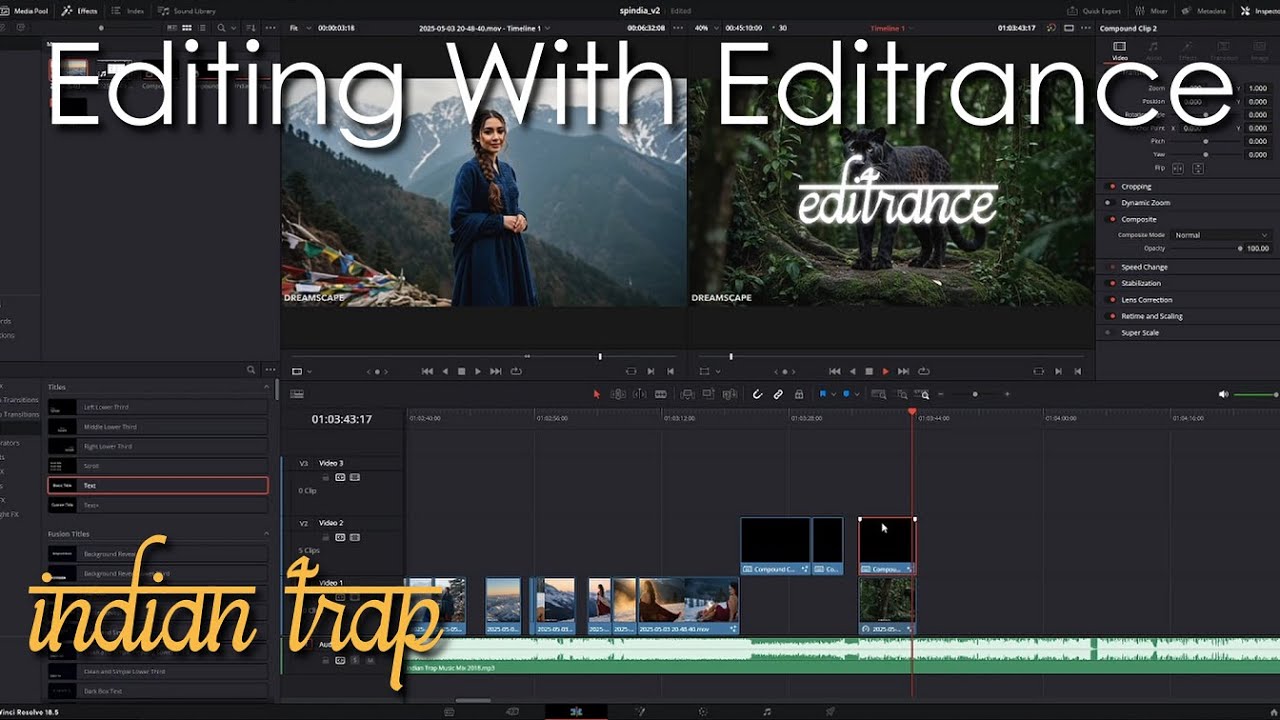Screen dimensions: 1280x720
Task: Select the Right Lower Third title
Action: point(158,446)
